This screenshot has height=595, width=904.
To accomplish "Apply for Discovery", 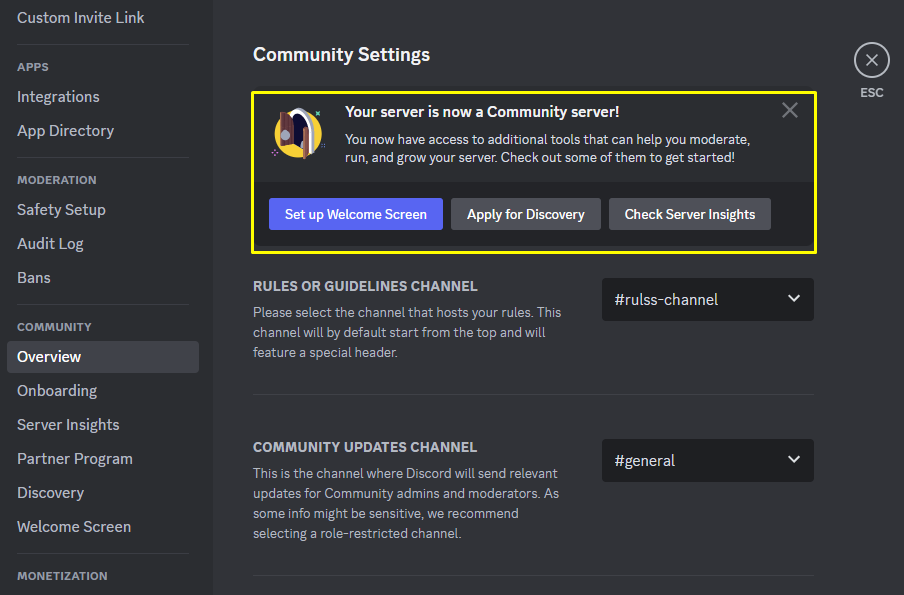I will (525, 214).
